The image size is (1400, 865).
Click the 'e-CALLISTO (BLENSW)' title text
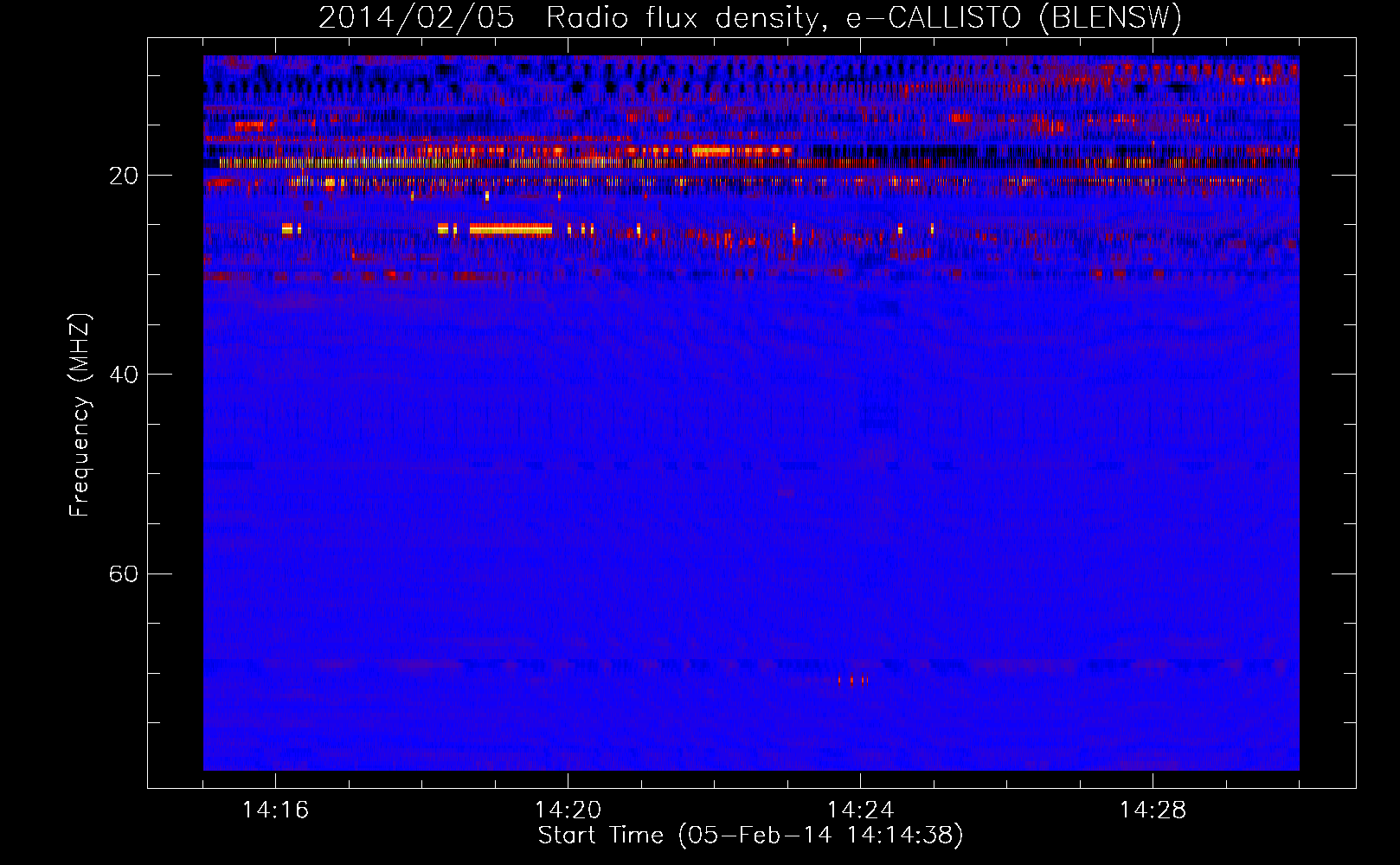click(x=1014, y=17)
